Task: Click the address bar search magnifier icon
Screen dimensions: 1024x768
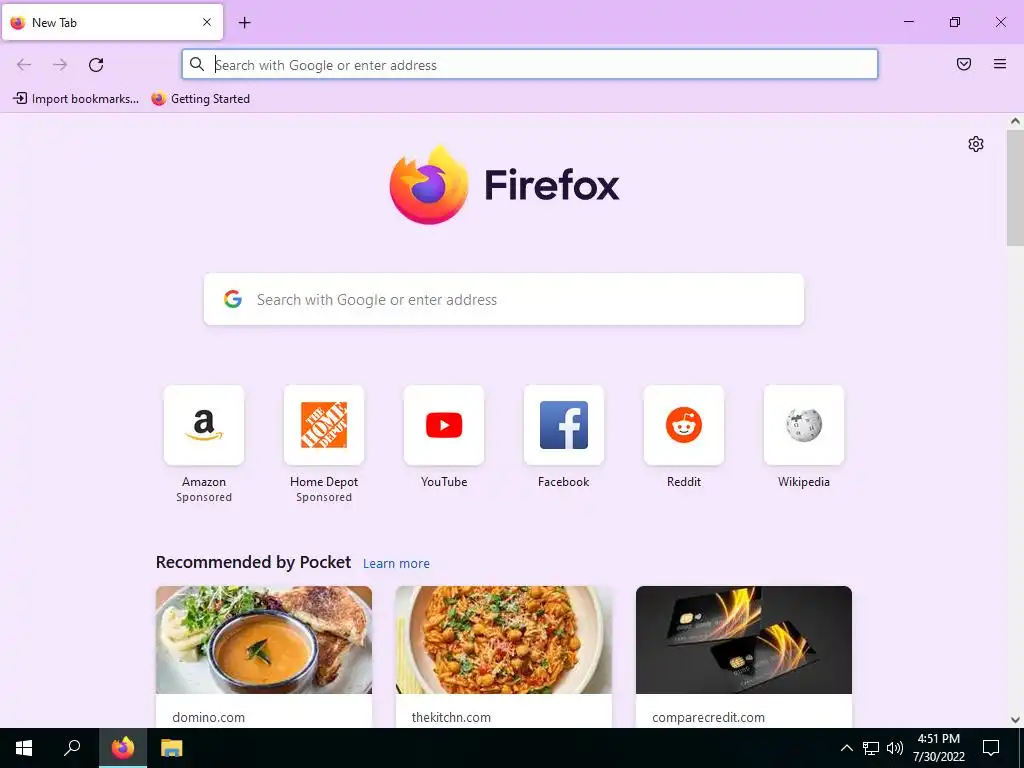Action: tap(197, 64)
